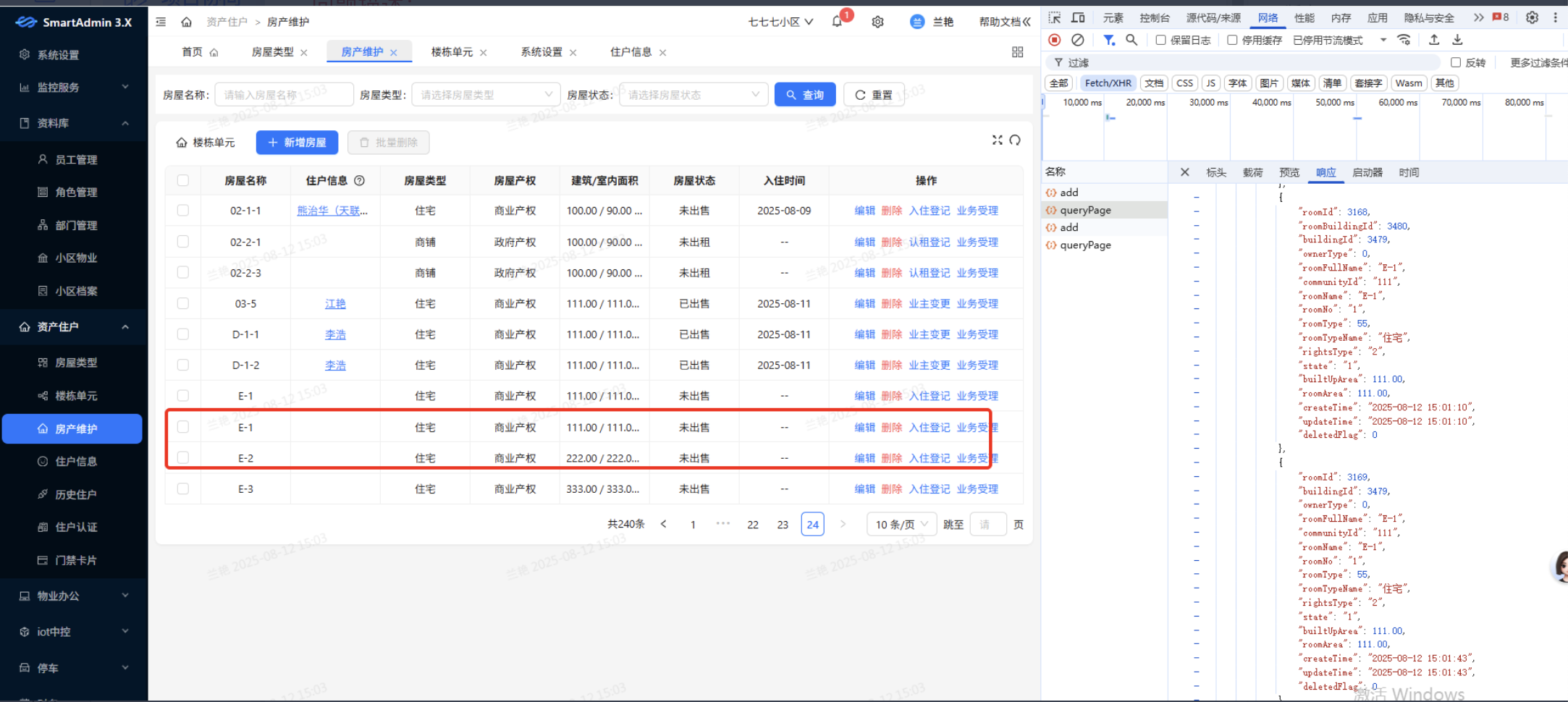Open settings gear in top header

877,22
